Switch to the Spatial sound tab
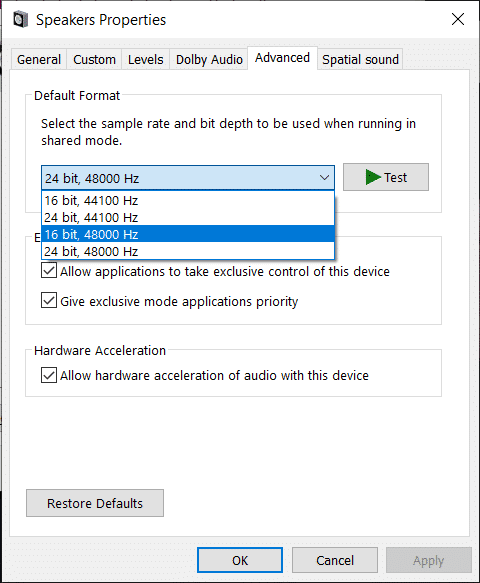The width and height of the screenshot is (480, 583). pyautogui.click(x=360, y=59)
